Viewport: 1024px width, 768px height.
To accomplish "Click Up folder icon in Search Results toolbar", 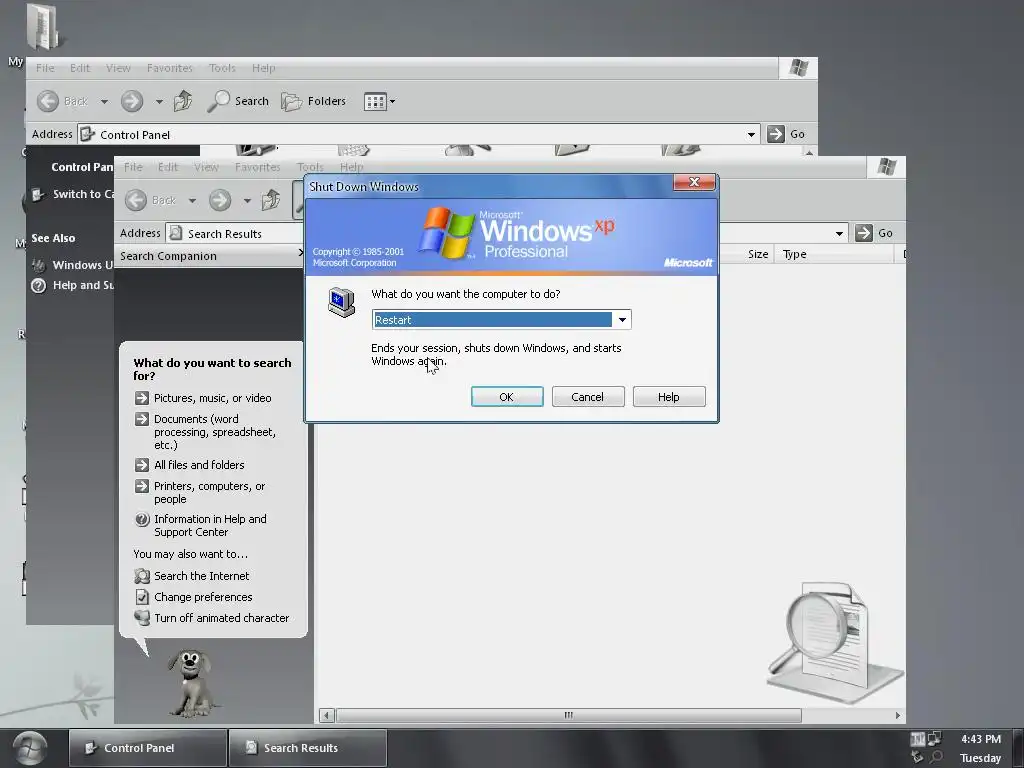I will 270,200.
